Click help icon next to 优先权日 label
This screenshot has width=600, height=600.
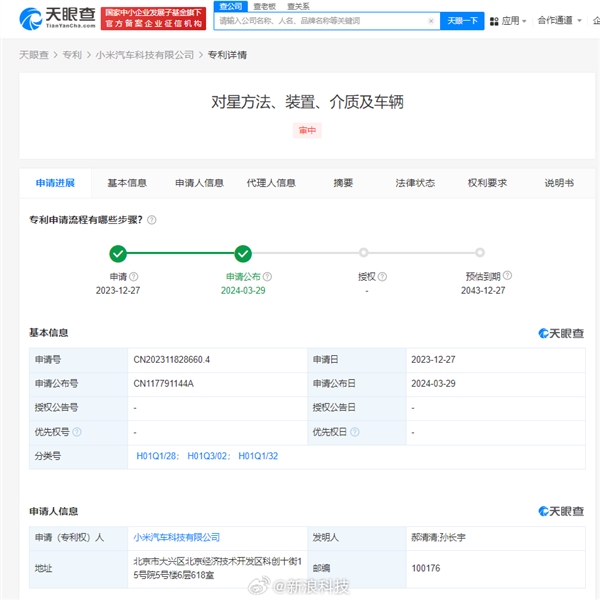(355, 432)
